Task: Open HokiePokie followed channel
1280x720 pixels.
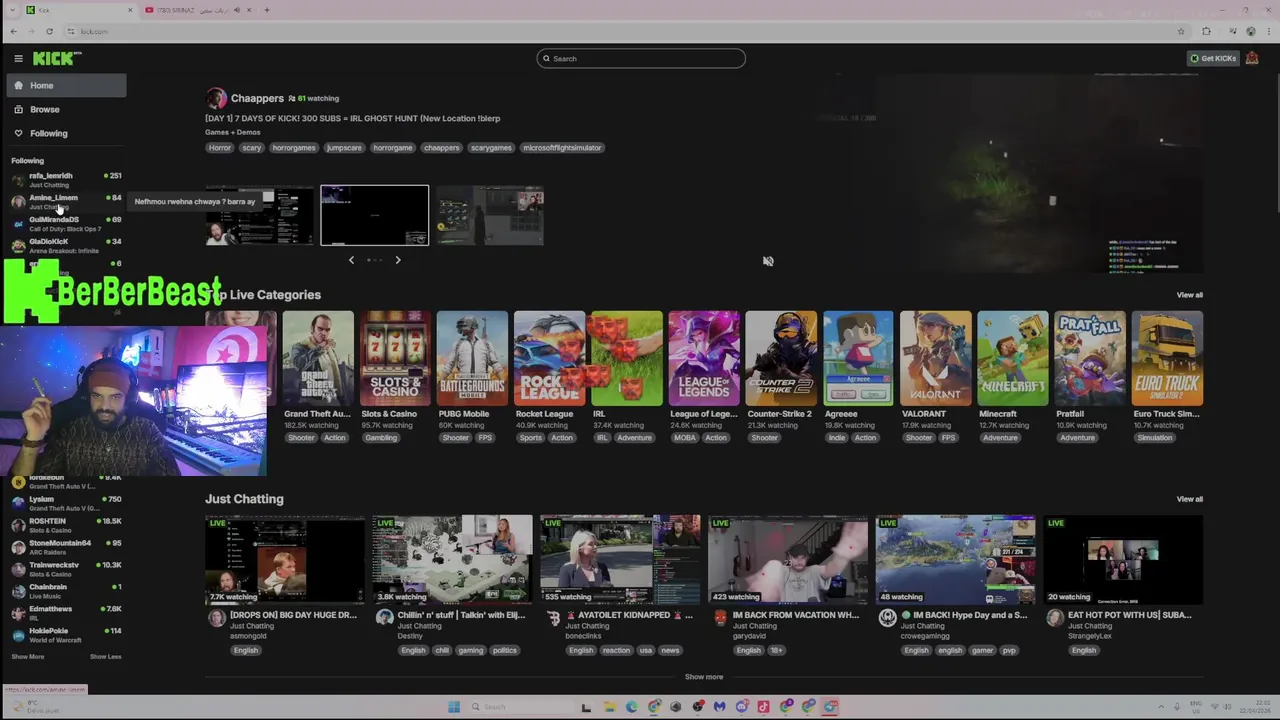Action: pyautogui.click(x=66, y=635)
